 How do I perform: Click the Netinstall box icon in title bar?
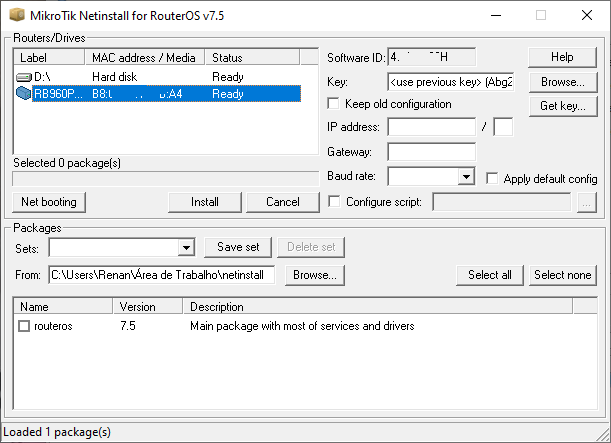[17, 15]
